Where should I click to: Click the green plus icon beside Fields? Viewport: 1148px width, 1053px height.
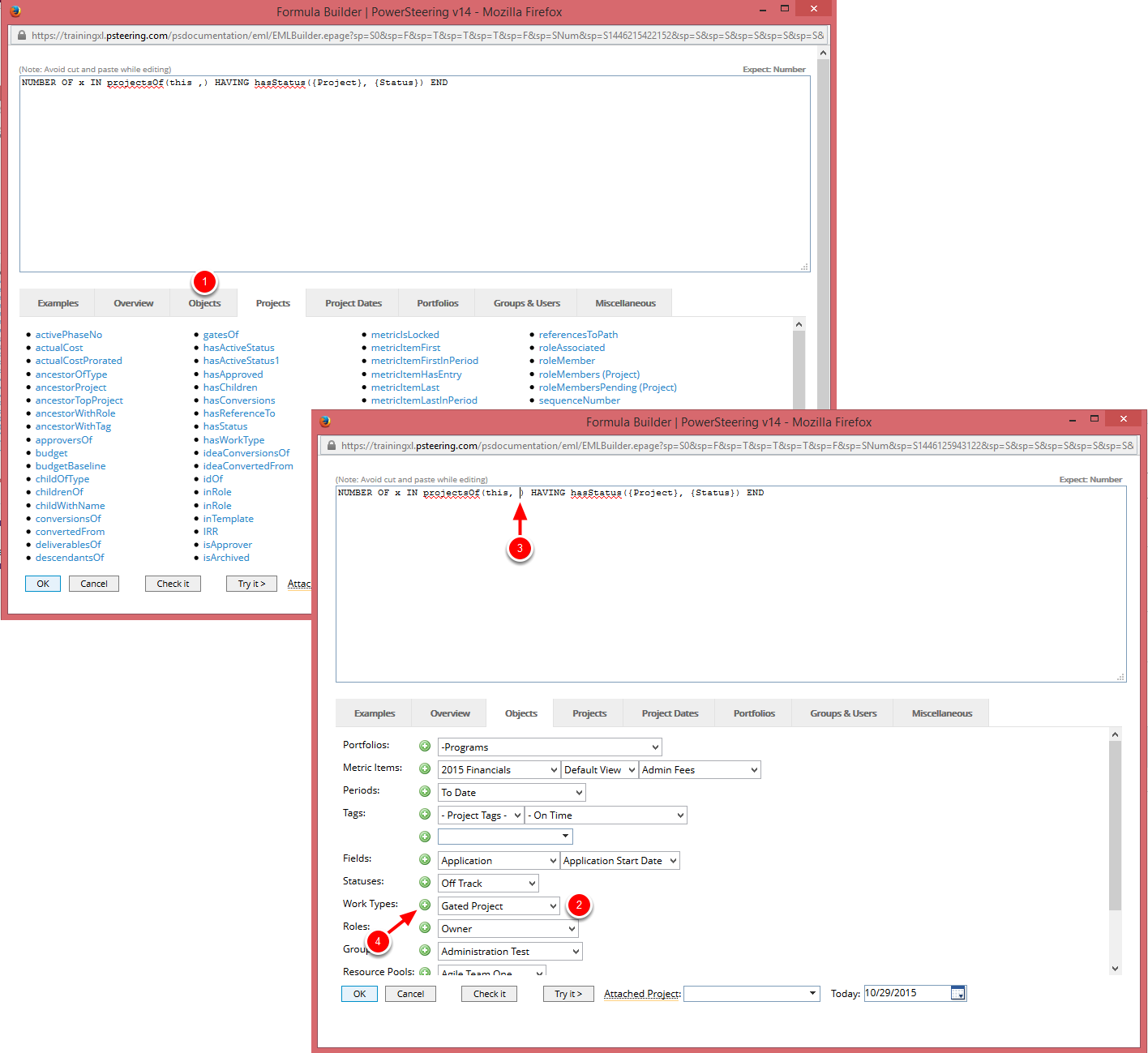425,859
